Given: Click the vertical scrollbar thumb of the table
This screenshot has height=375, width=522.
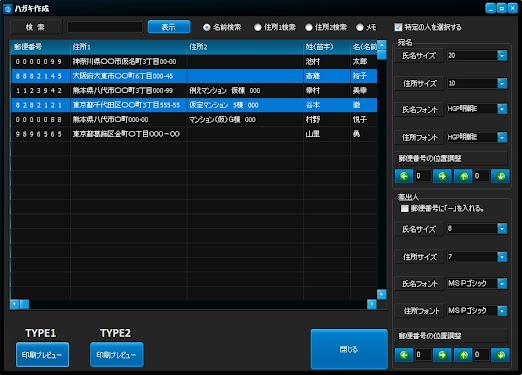Looking at the screenshot, I should coord(382,55).
